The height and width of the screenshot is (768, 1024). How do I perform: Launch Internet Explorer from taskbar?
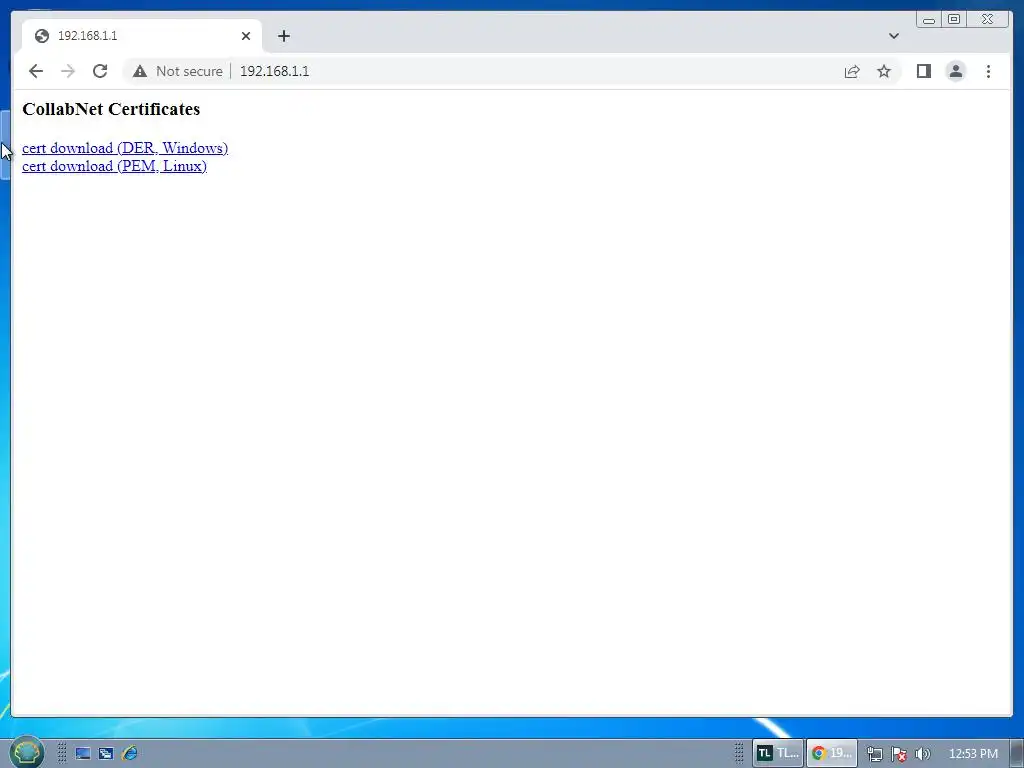point(129,754)
